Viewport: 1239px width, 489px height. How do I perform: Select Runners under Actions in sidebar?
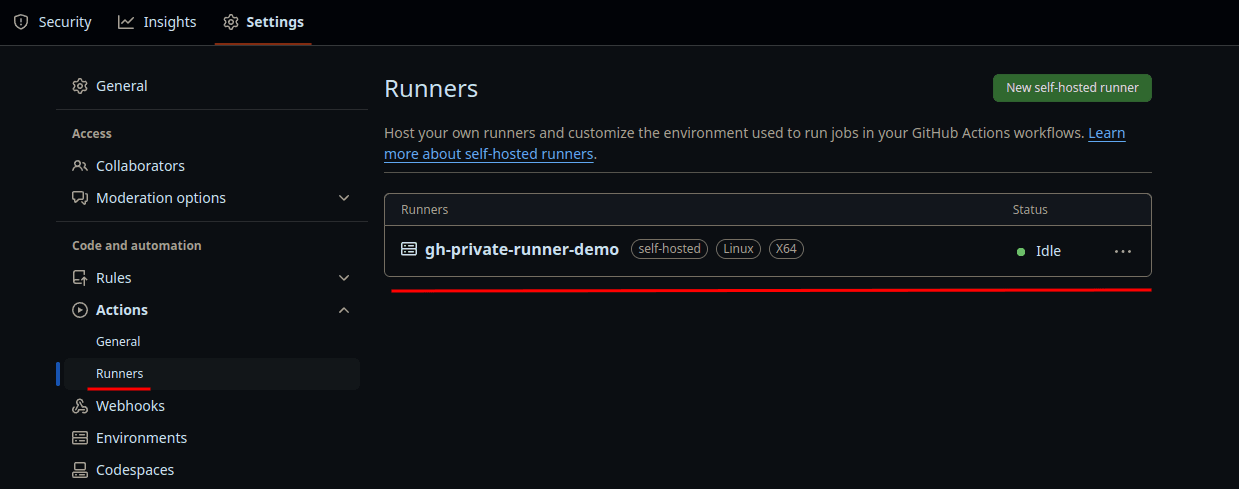click(120, 373)
